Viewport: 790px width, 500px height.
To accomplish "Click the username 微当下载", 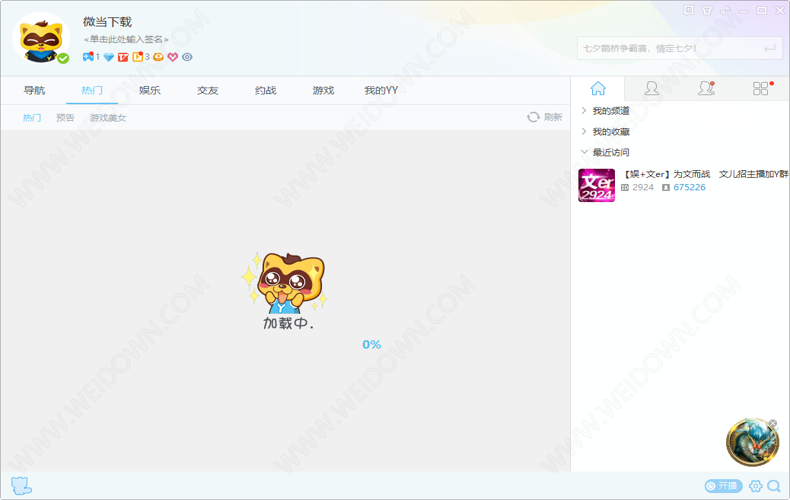I will tap(107, 22).
